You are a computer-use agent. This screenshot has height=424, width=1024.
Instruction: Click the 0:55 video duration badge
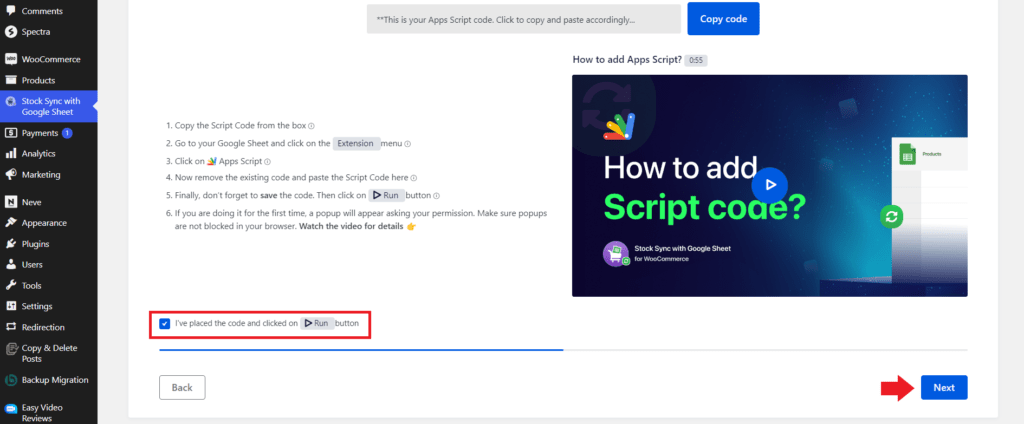696,60
